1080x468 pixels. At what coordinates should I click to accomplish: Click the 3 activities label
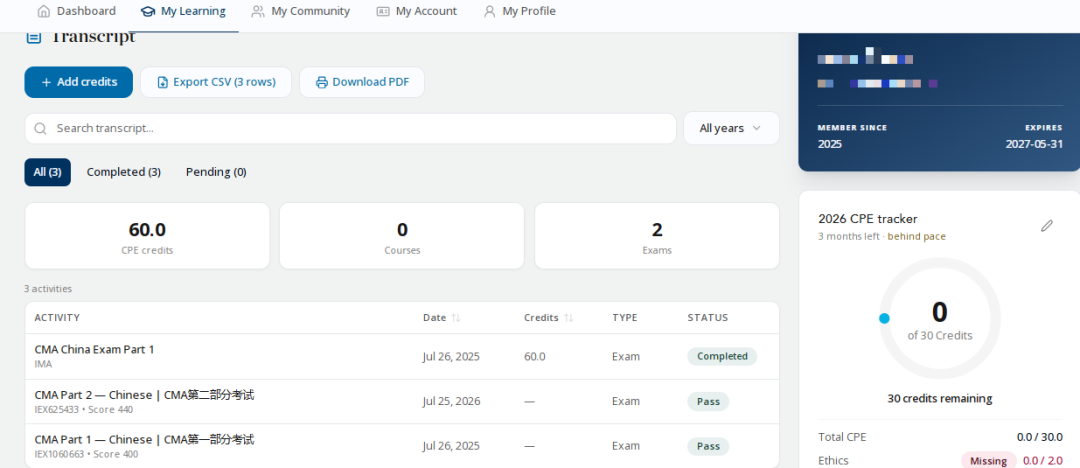48,289
